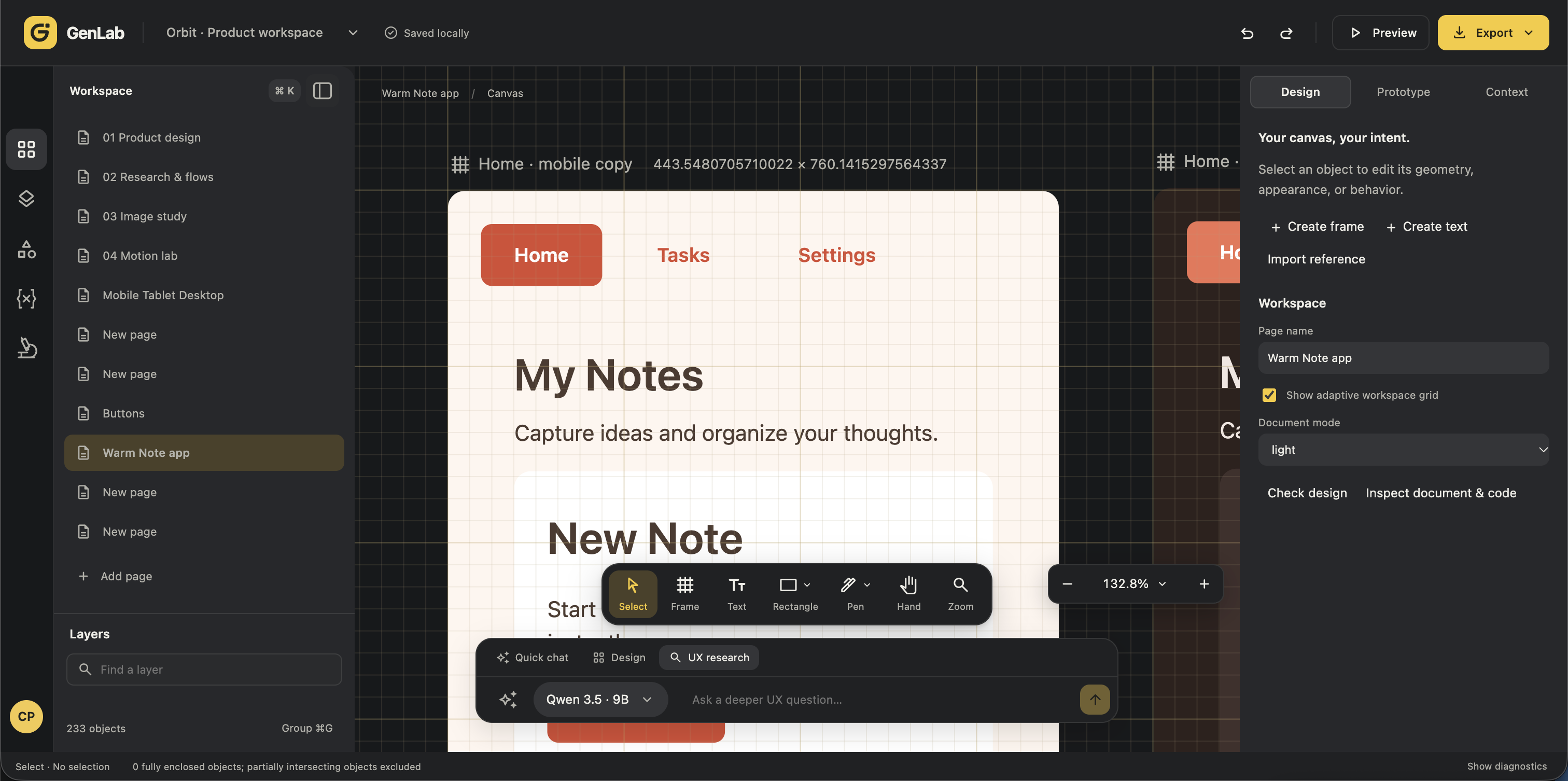Select the Select arrow tool
Viewport: 1568px width, 781px height.
point(633,593)
